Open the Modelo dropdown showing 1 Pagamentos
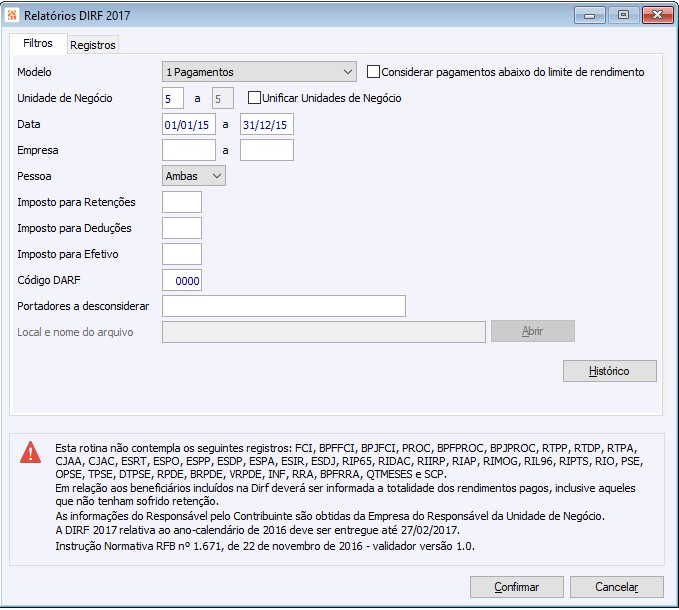The image size is (679, 610). [259, 72]
